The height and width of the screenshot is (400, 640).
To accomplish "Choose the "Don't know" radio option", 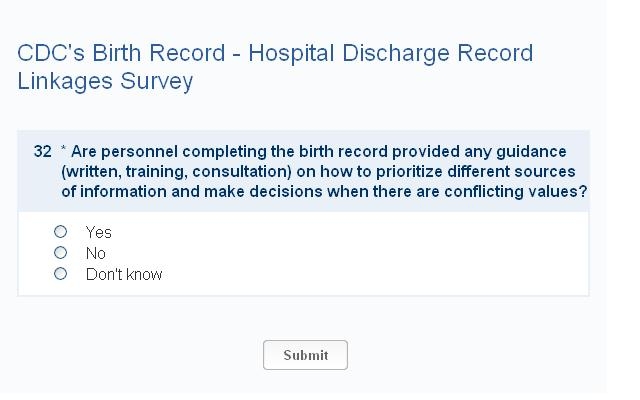I will click(x=61, y=274).
